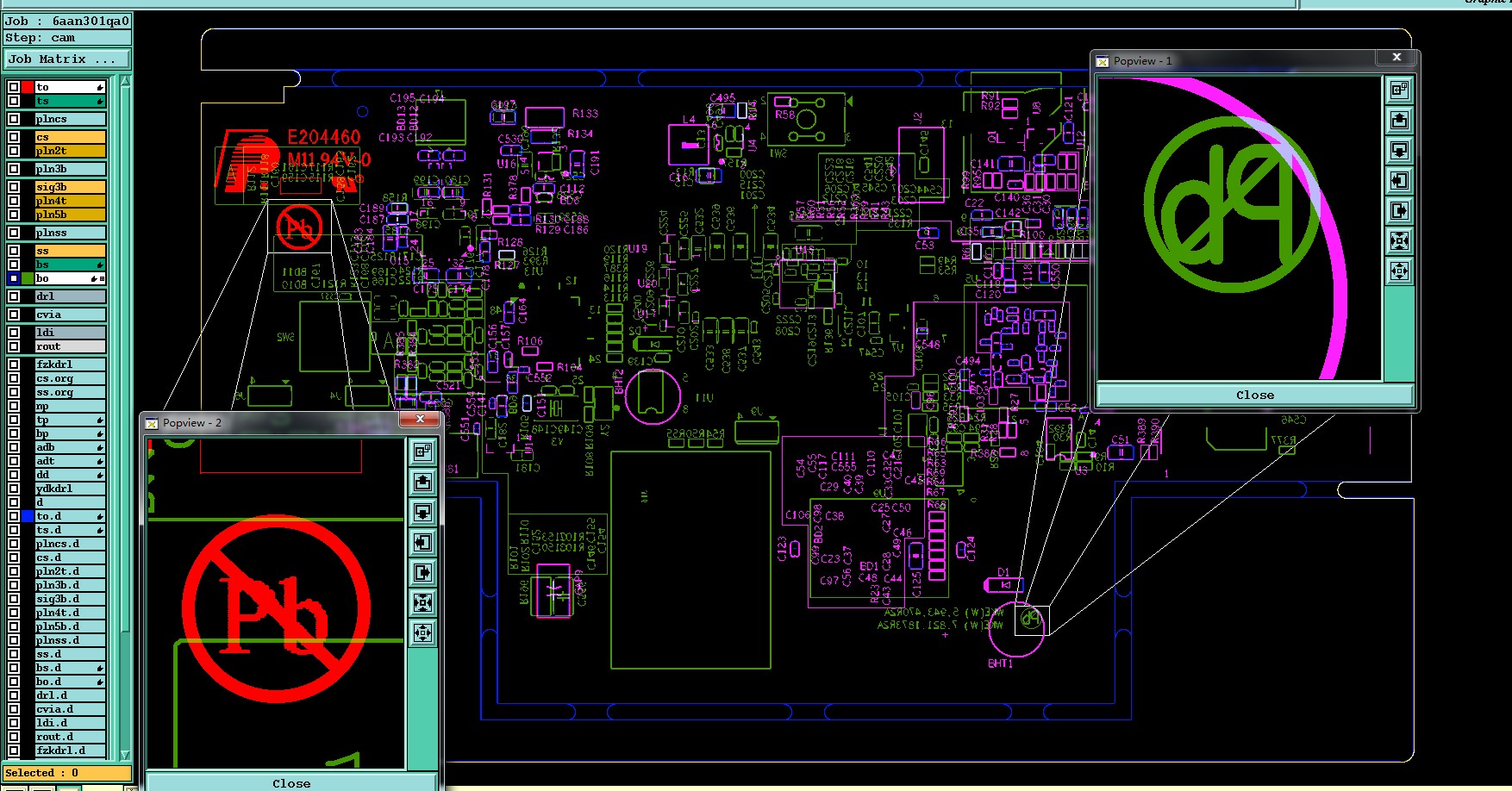Click the pan down icon in Popview 2

click(x=422, y=512)
